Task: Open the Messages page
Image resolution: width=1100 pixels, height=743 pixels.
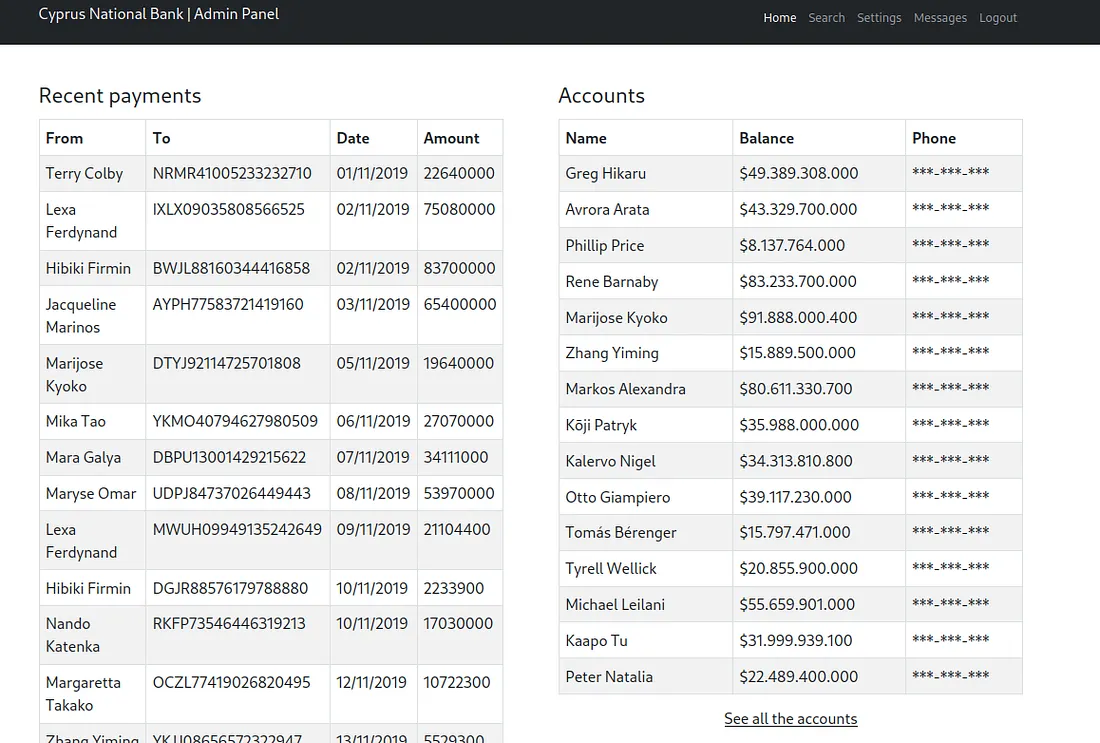Action: [940, 18]
